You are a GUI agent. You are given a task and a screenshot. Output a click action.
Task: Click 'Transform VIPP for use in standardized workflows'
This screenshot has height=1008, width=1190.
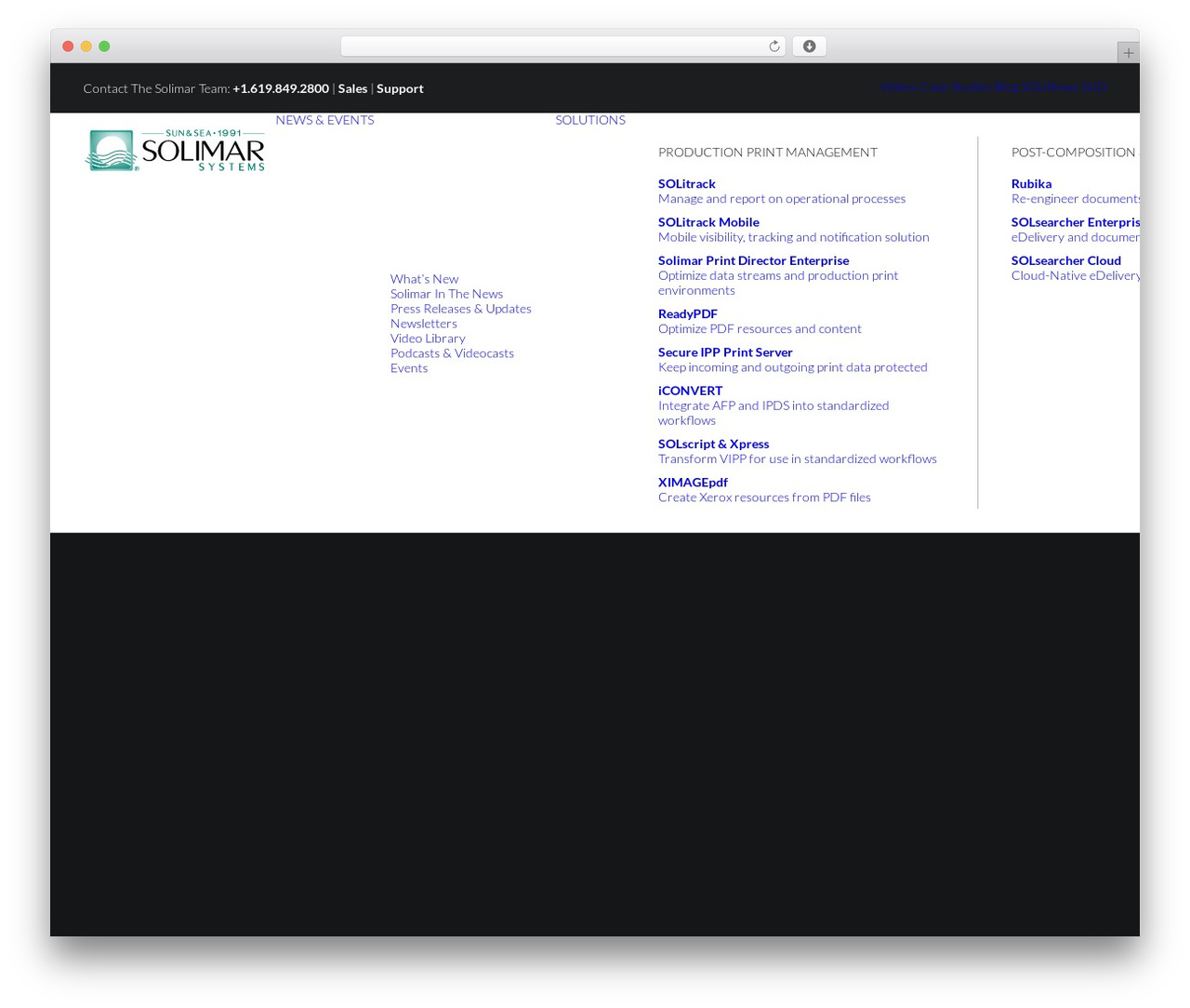[798, 459]
